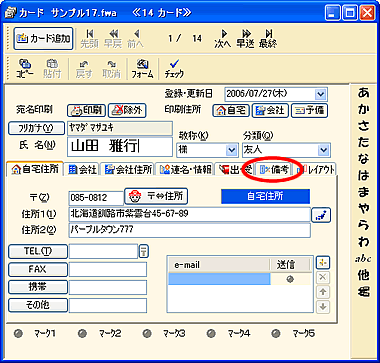Select あ in the kana index
This screenshot has height=363, width=380.
364,93
